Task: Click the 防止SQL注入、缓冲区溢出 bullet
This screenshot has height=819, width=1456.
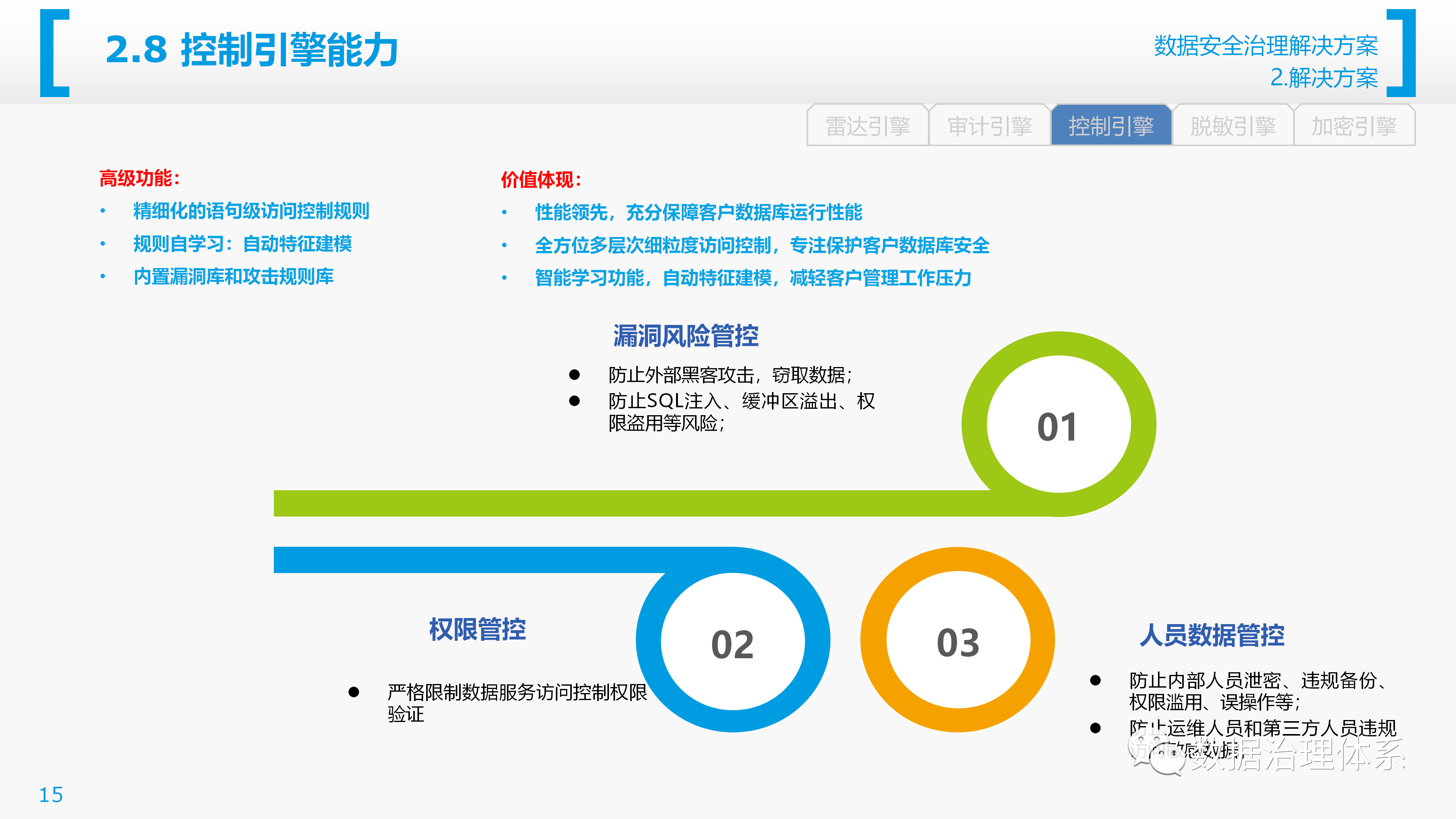Action: coord(742,411)
